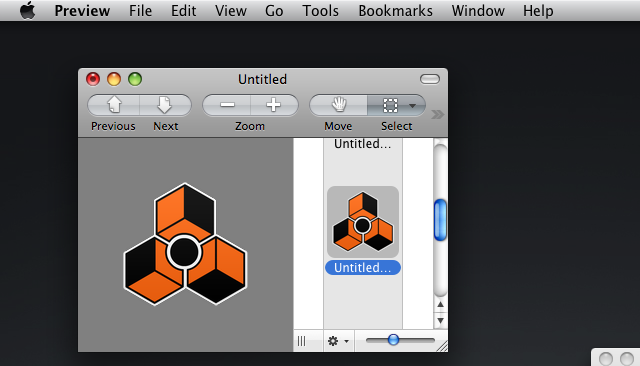This screenshot has height=366, width=640.
Task: Minimize the Untitled window with yellow button
Action: pyautogui.click(x=114, y=79)
